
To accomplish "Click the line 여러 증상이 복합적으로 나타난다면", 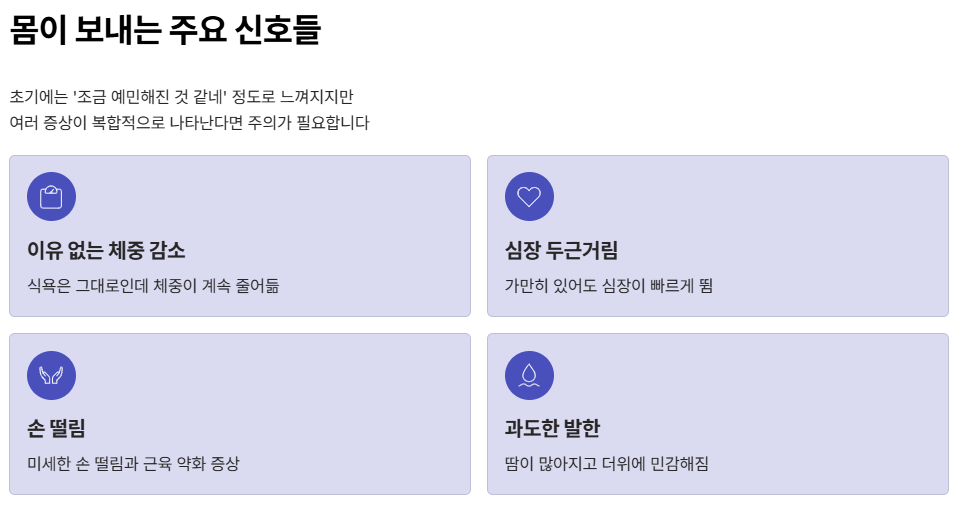I will coord(190,123).
